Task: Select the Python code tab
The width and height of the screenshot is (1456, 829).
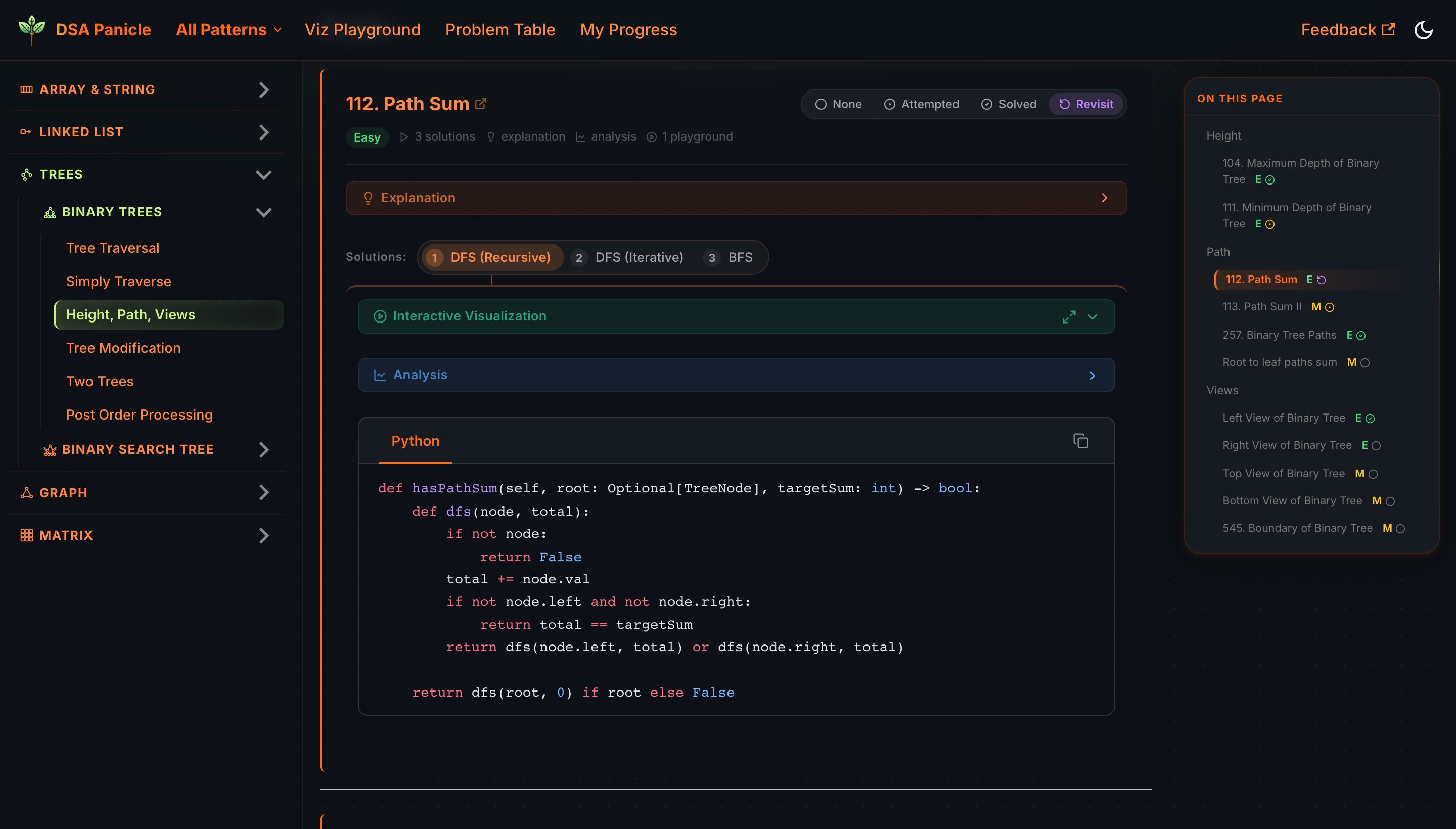Action: [x=415, y=441]
